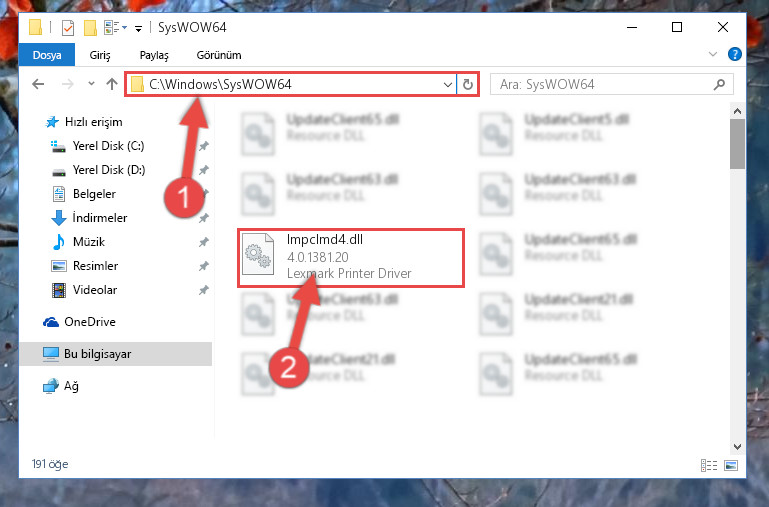
Task: Click the search magnifier icon
Action: tap(719, 84)
